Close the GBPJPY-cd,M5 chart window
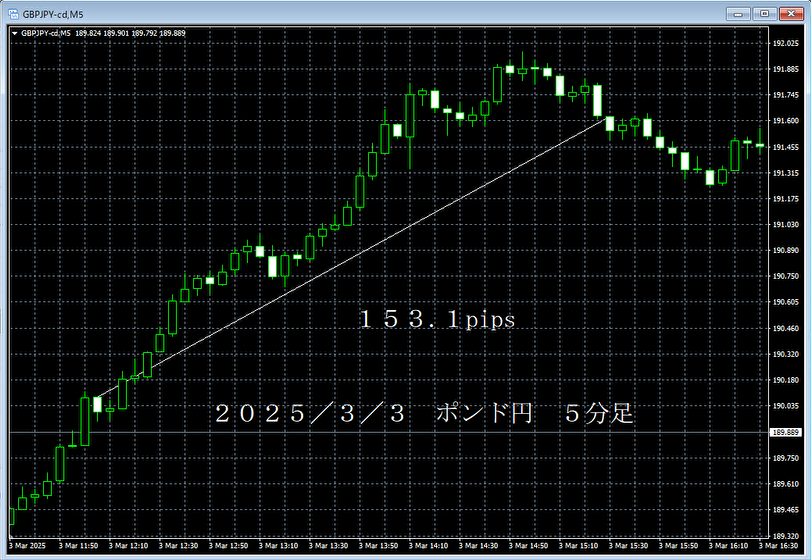The width and height of the screenshot is (811, 560). (x=790, y=13)
